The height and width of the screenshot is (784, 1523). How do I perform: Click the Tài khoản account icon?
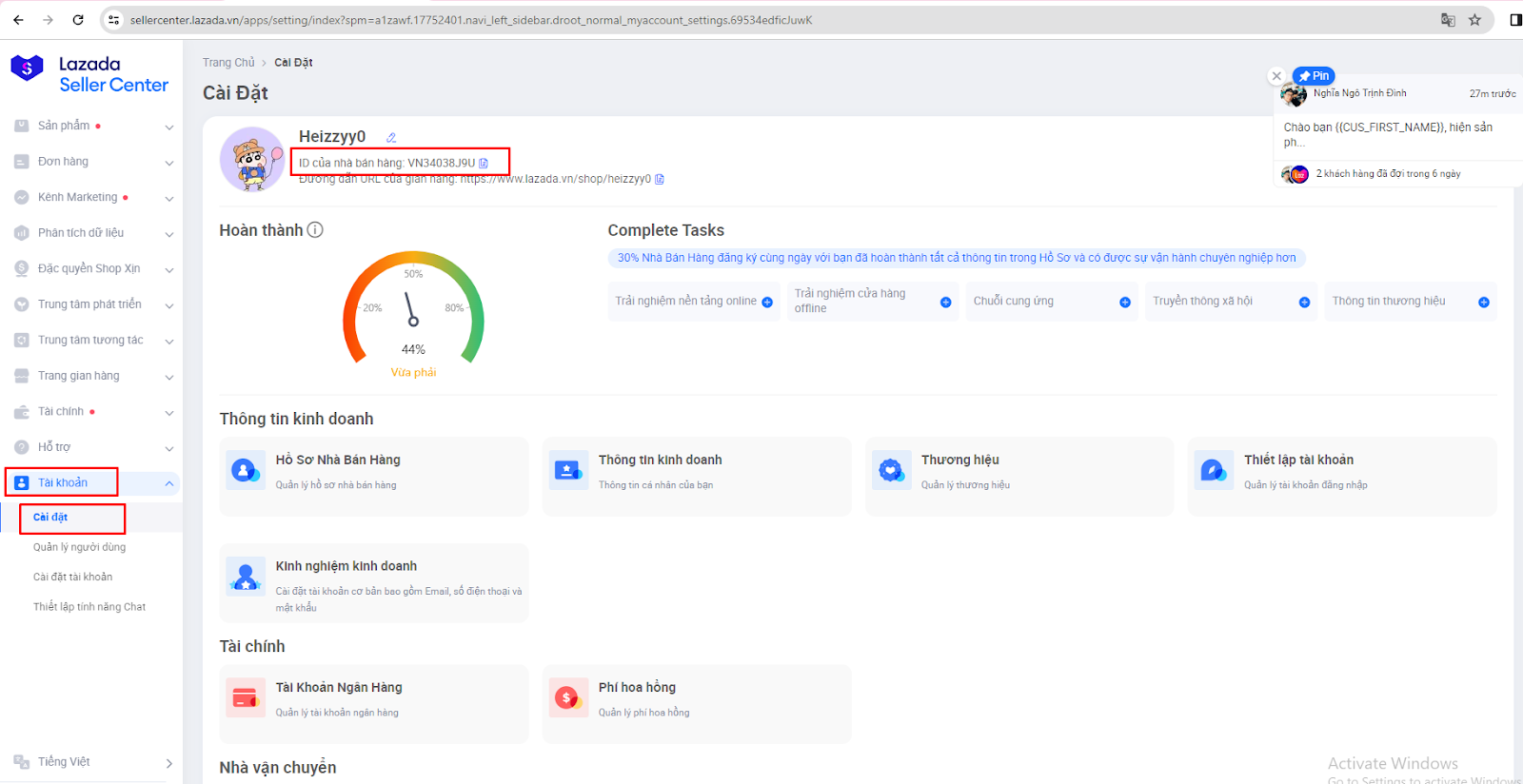(22, 482)
